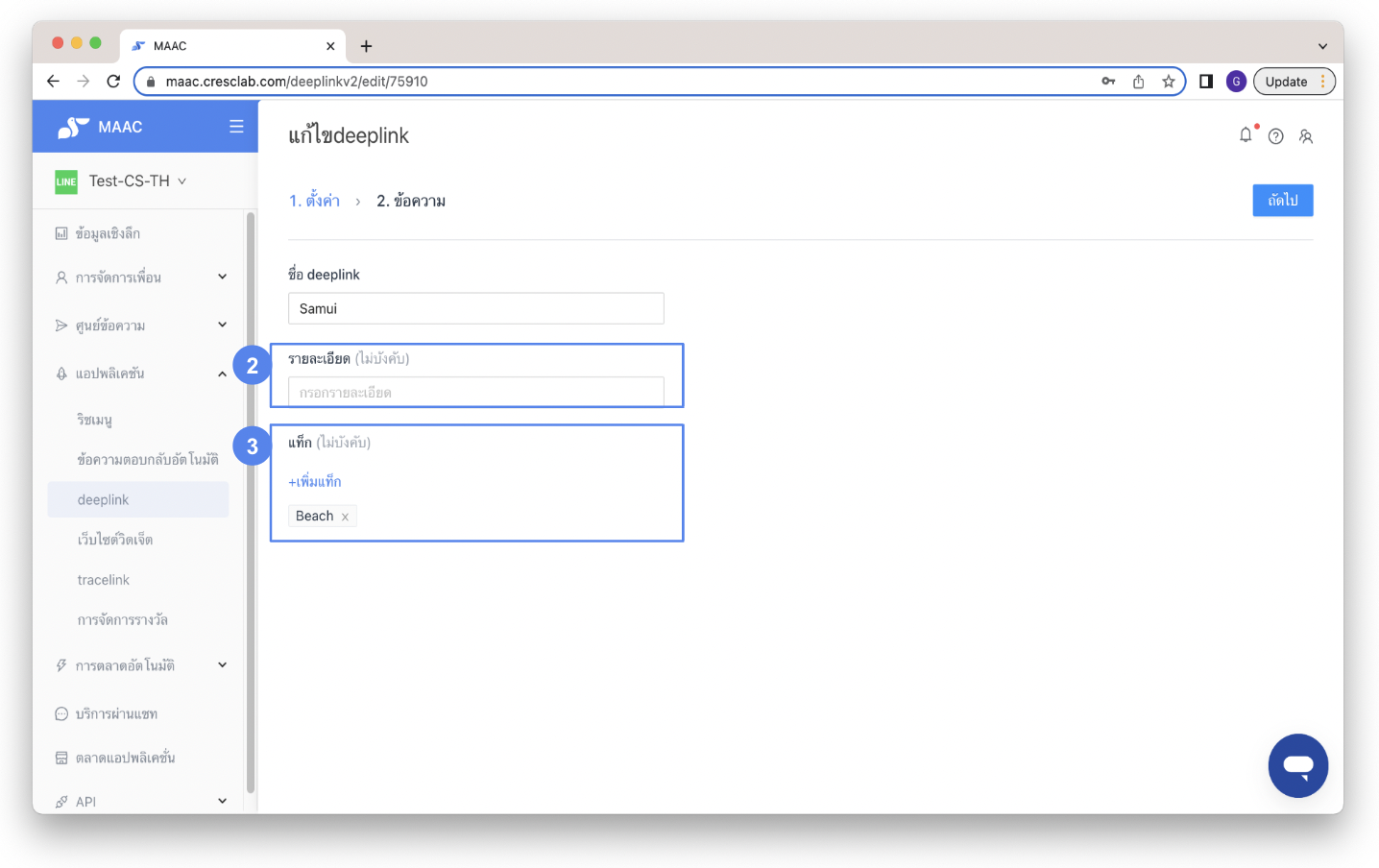Click the browser share icon
The height and width of the screenshot is (868, 1379).
(1138, 82)
